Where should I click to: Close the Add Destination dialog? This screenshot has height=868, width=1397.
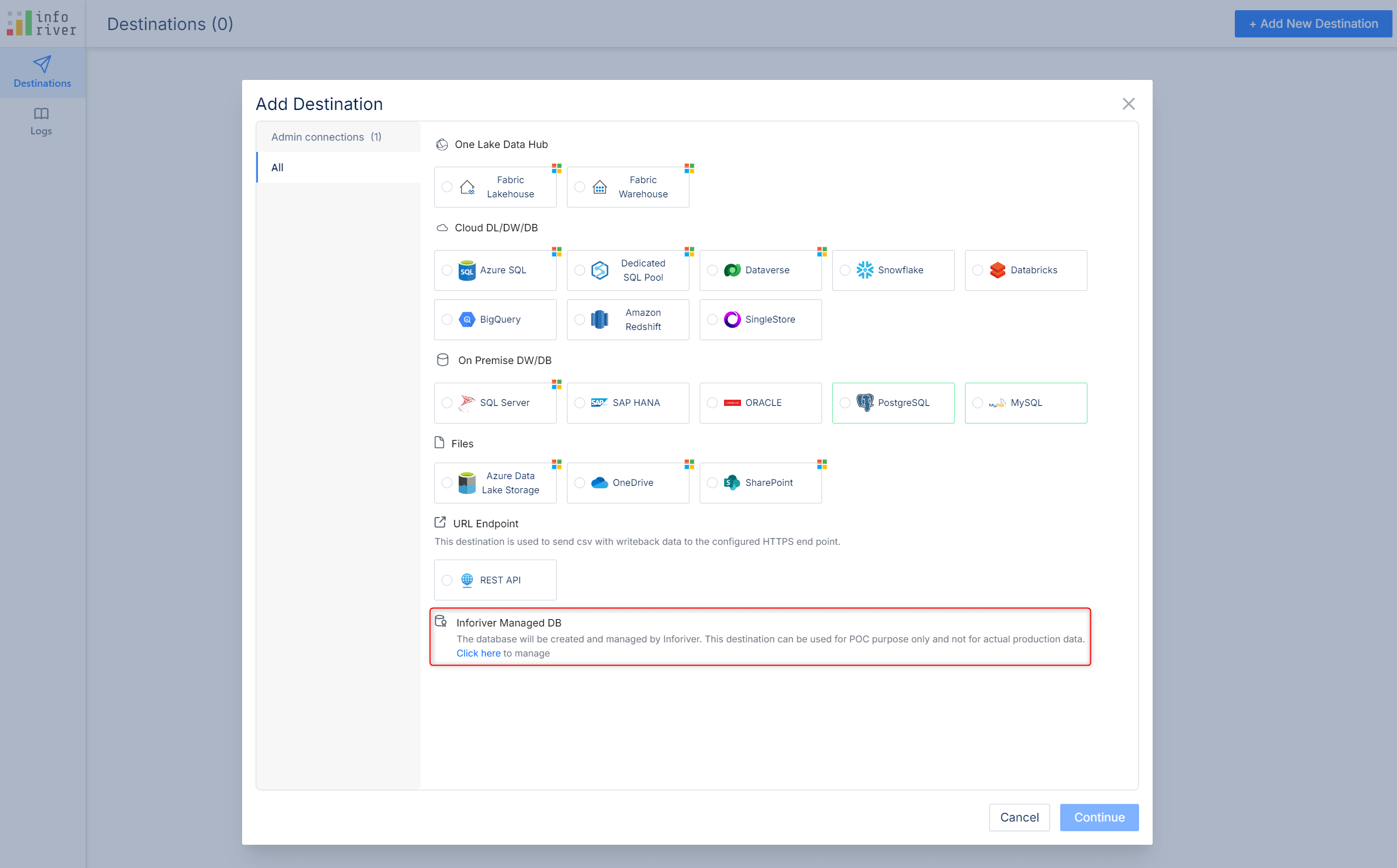(1128, 104)
